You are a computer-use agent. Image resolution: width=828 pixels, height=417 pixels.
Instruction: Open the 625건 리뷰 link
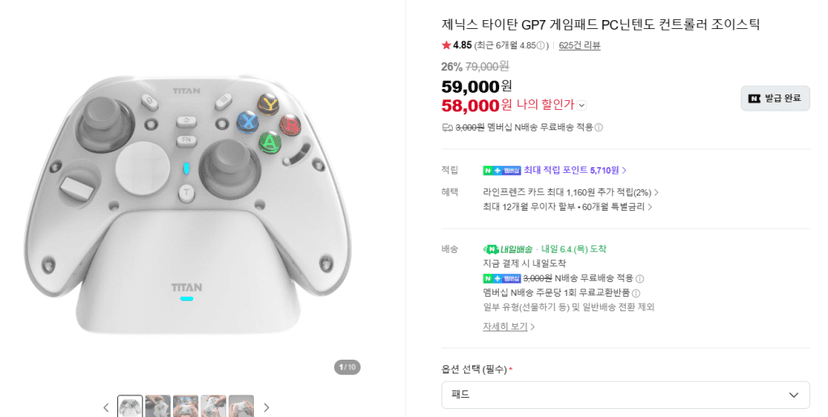click(x=579, y=46)
